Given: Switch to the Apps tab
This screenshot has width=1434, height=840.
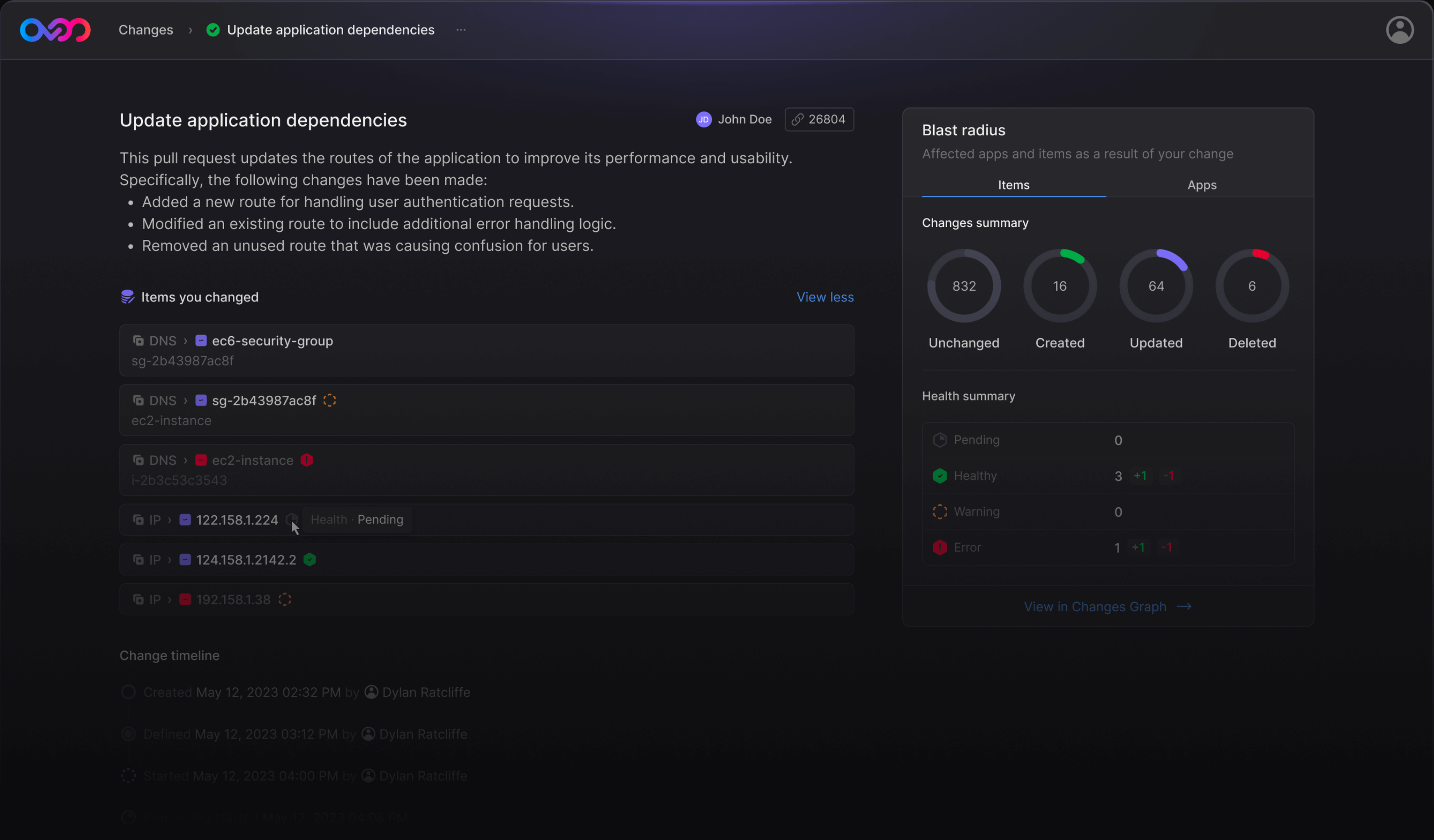Looking at the screenshot, I should (x=1201, y=185).
